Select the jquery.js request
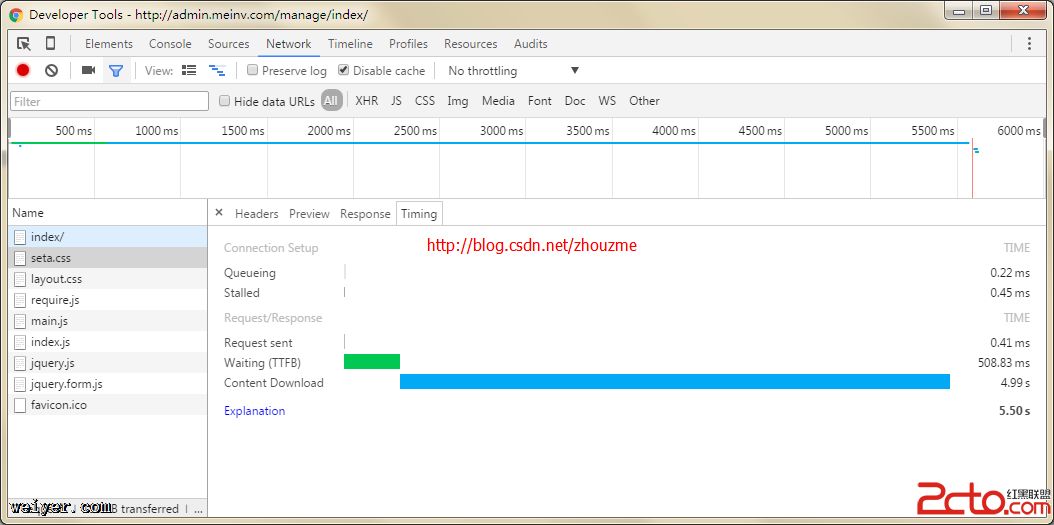 (x=108, y=363)
